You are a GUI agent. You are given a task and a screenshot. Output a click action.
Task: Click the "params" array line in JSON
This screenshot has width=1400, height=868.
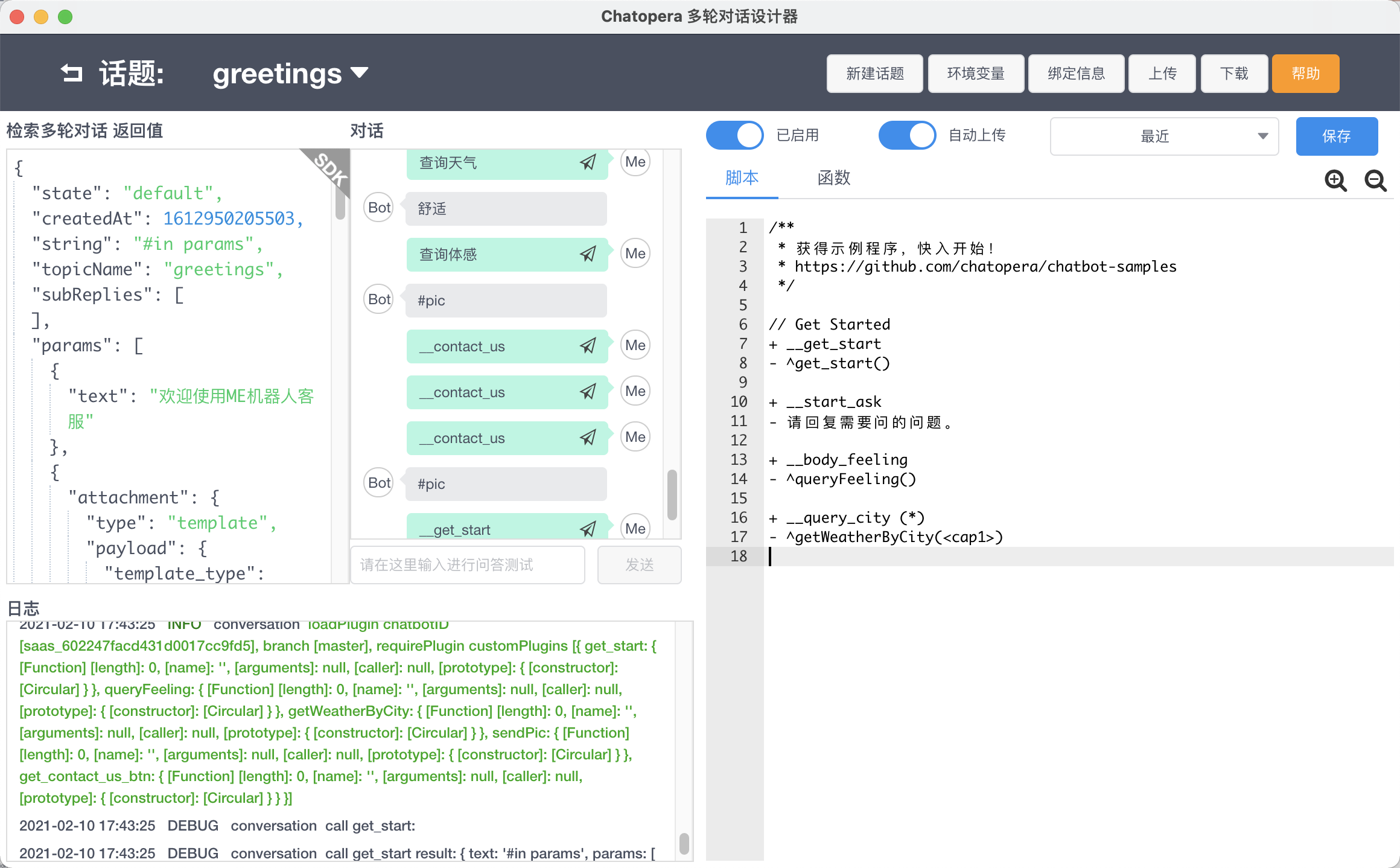[87, 345]
